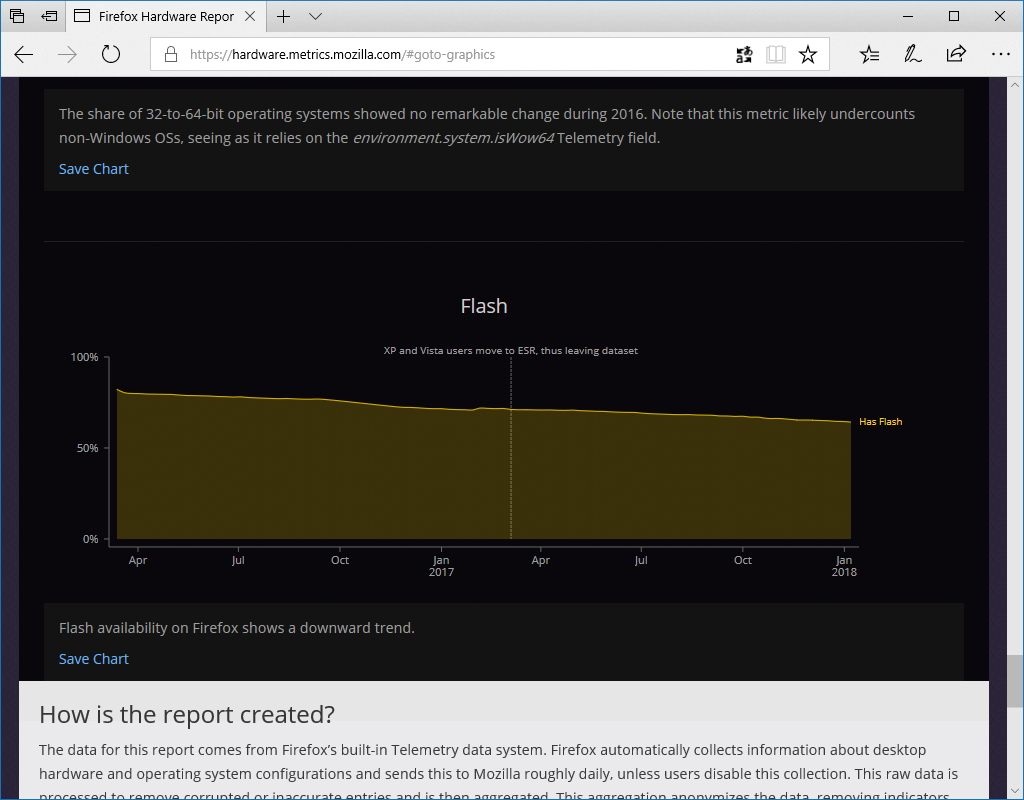
Task: Expand the tab previews chevron
Action: click(x=315, y=16)
